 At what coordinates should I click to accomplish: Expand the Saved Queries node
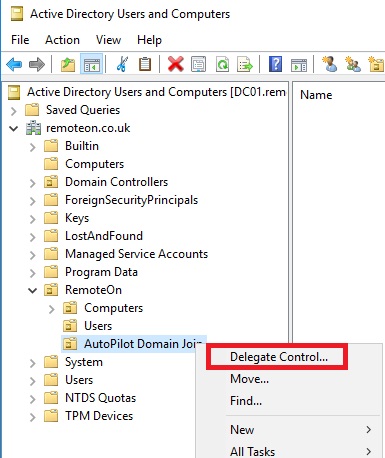pyautogui.click(x=14, y=110)
